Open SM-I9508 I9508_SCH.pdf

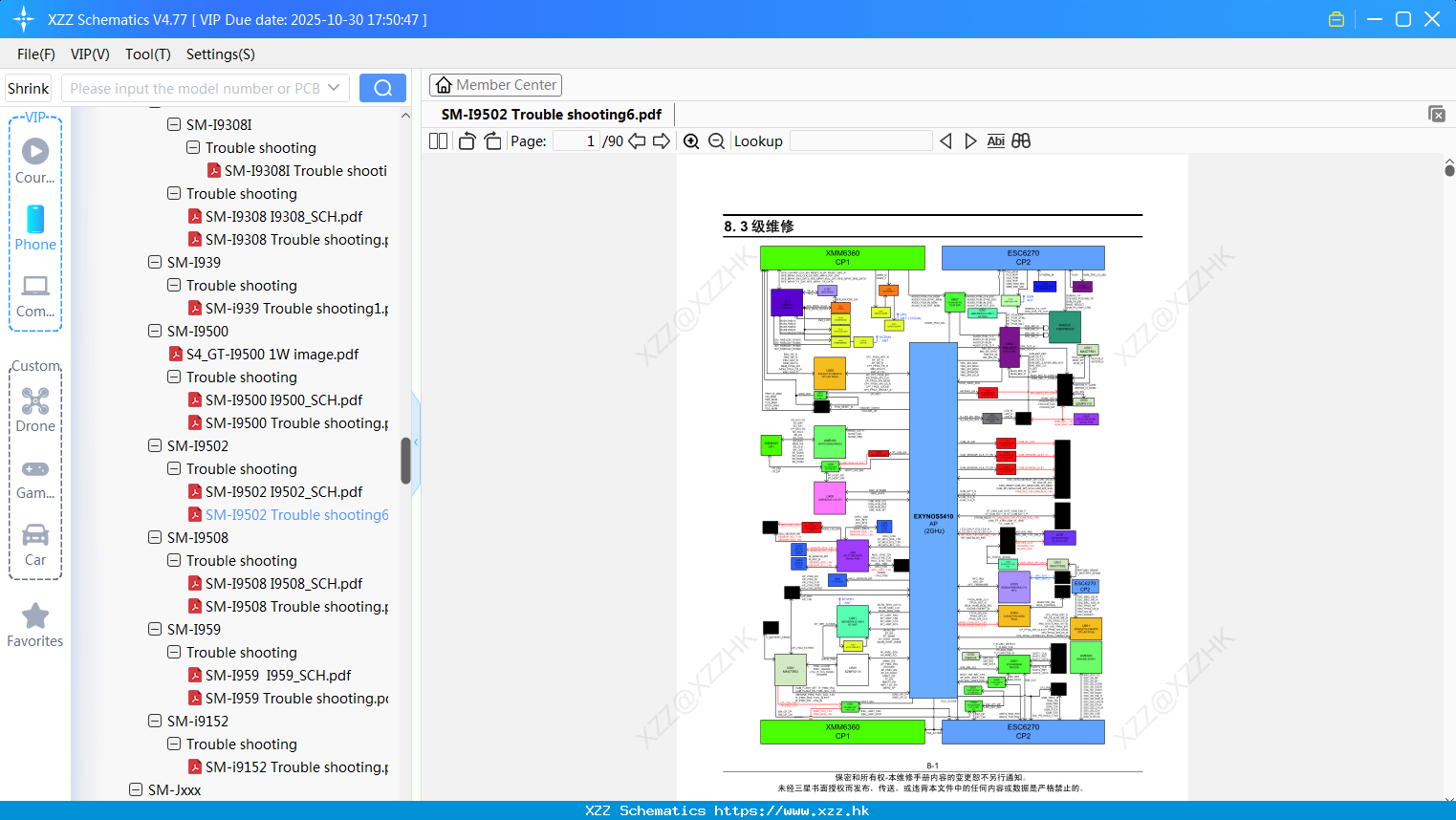[275, 583]
